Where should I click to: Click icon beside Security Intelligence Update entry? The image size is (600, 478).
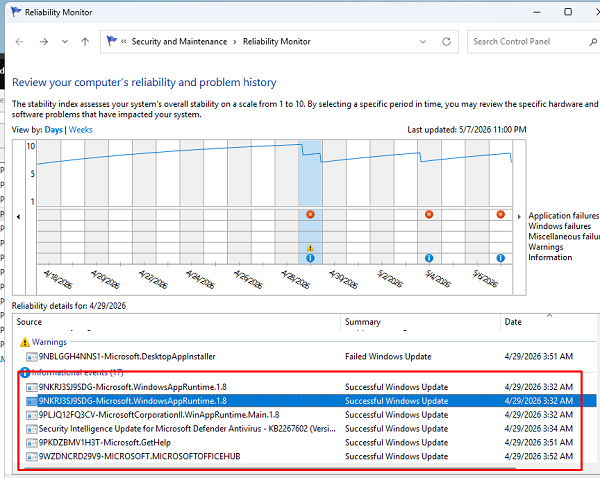tap(31, 429)
